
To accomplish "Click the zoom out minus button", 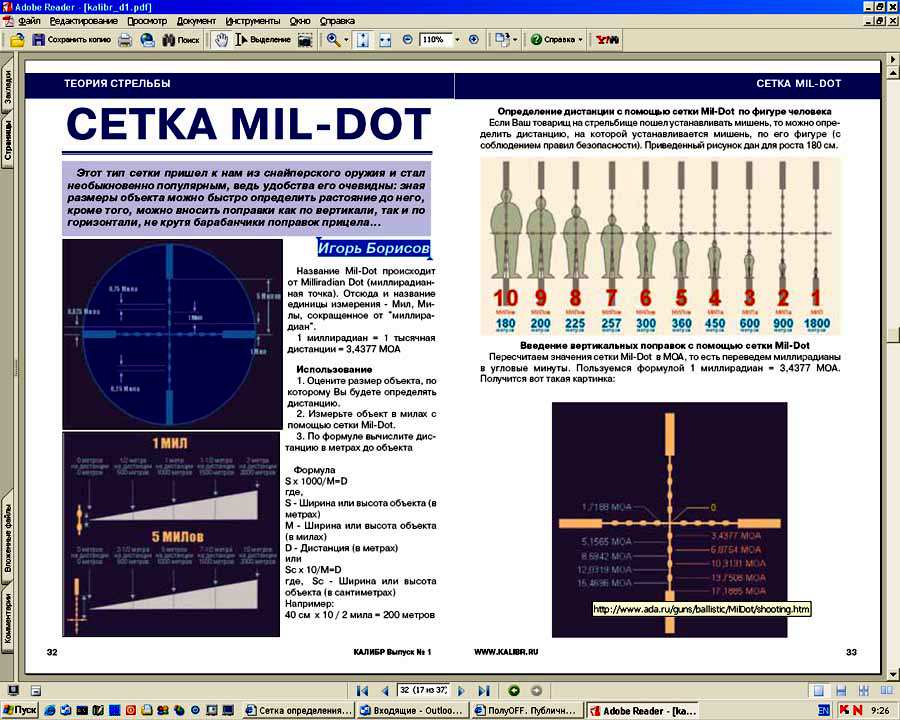I will pos(407,40).
